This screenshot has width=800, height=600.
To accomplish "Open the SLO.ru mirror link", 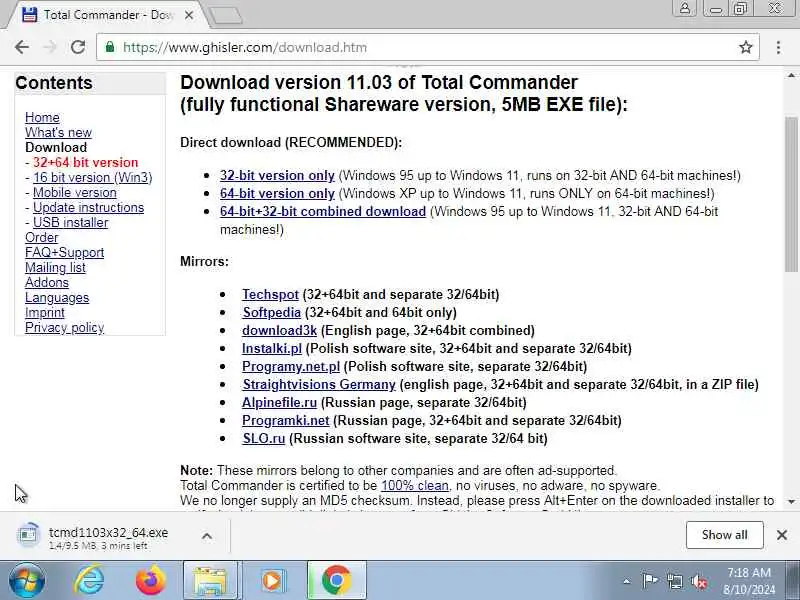I will (x=263, y=438).
